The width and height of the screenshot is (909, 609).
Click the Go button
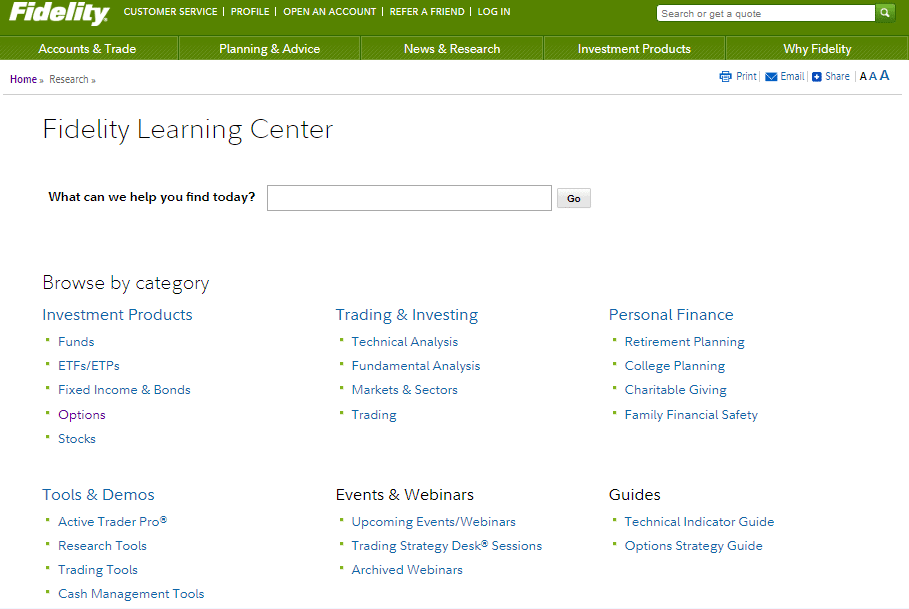coord(574,198)
